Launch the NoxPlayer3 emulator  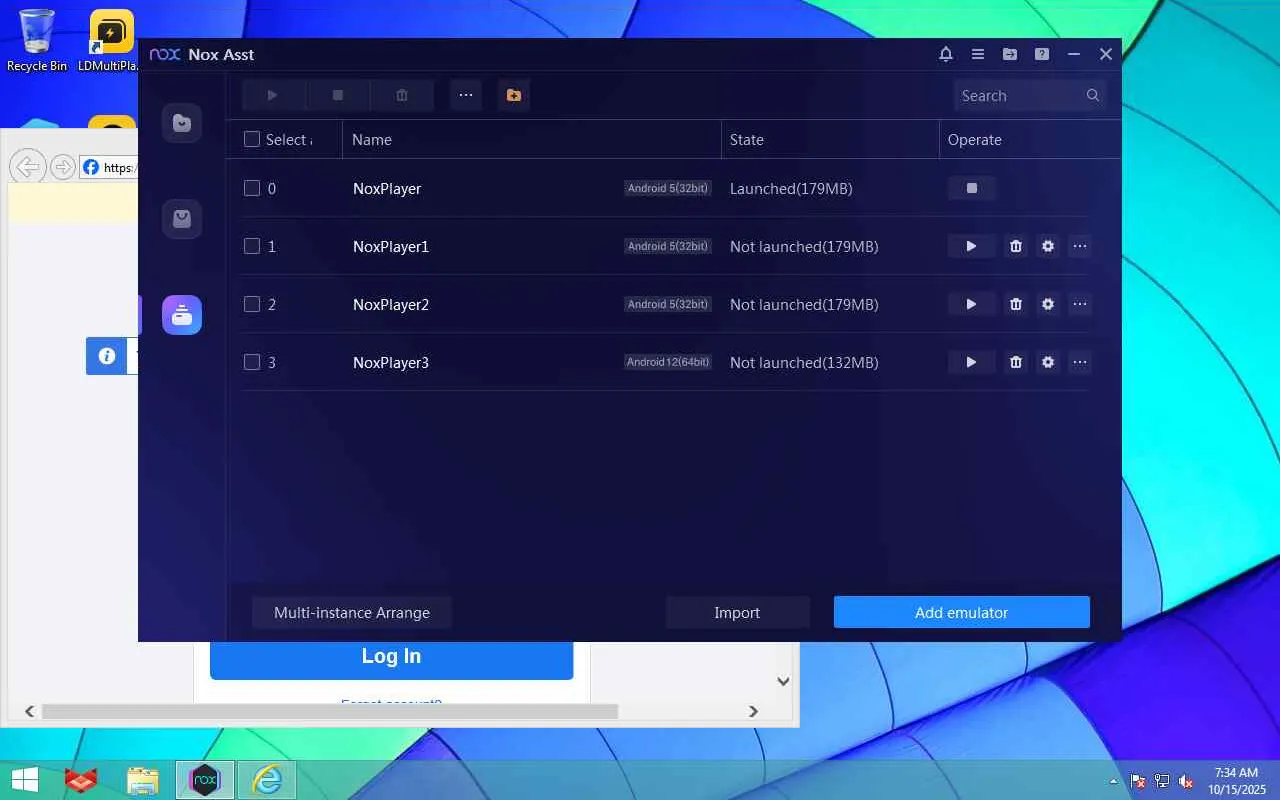(972, 362)
